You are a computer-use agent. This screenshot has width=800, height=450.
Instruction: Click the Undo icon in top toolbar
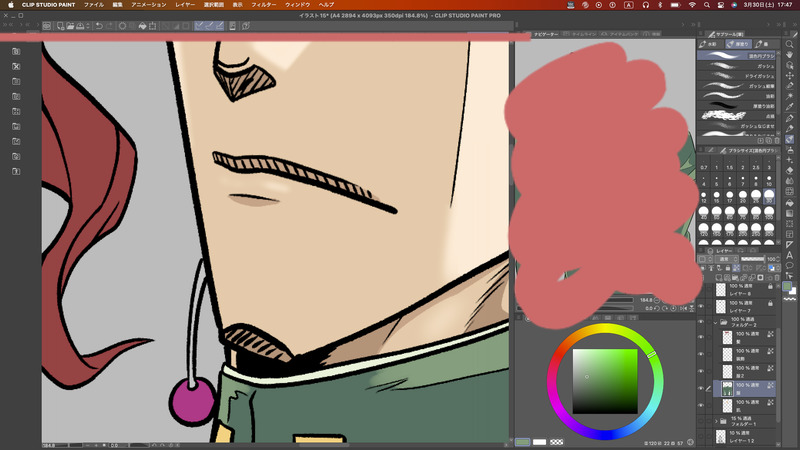[99, 26]
